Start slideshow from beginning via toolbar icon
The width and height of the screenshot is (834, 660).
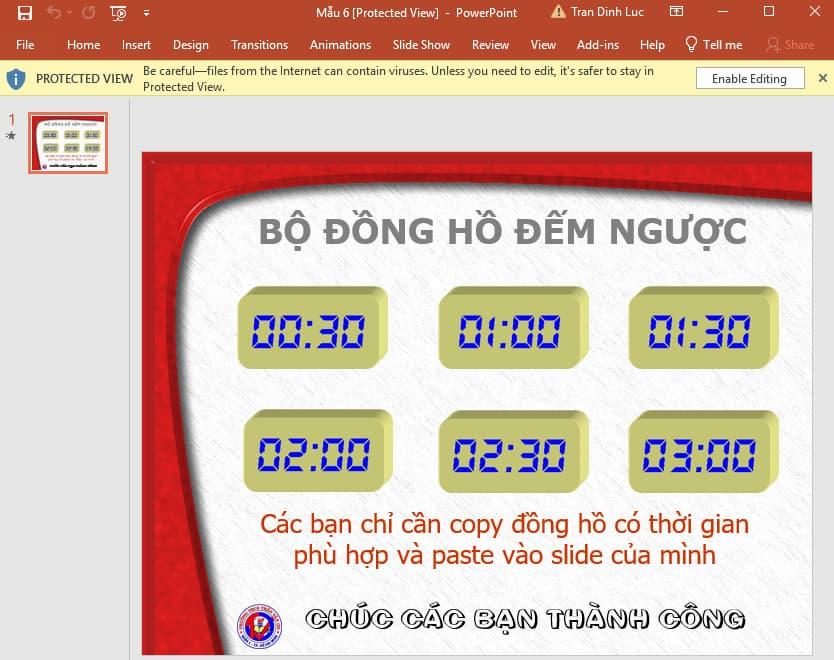coord(117,12)
